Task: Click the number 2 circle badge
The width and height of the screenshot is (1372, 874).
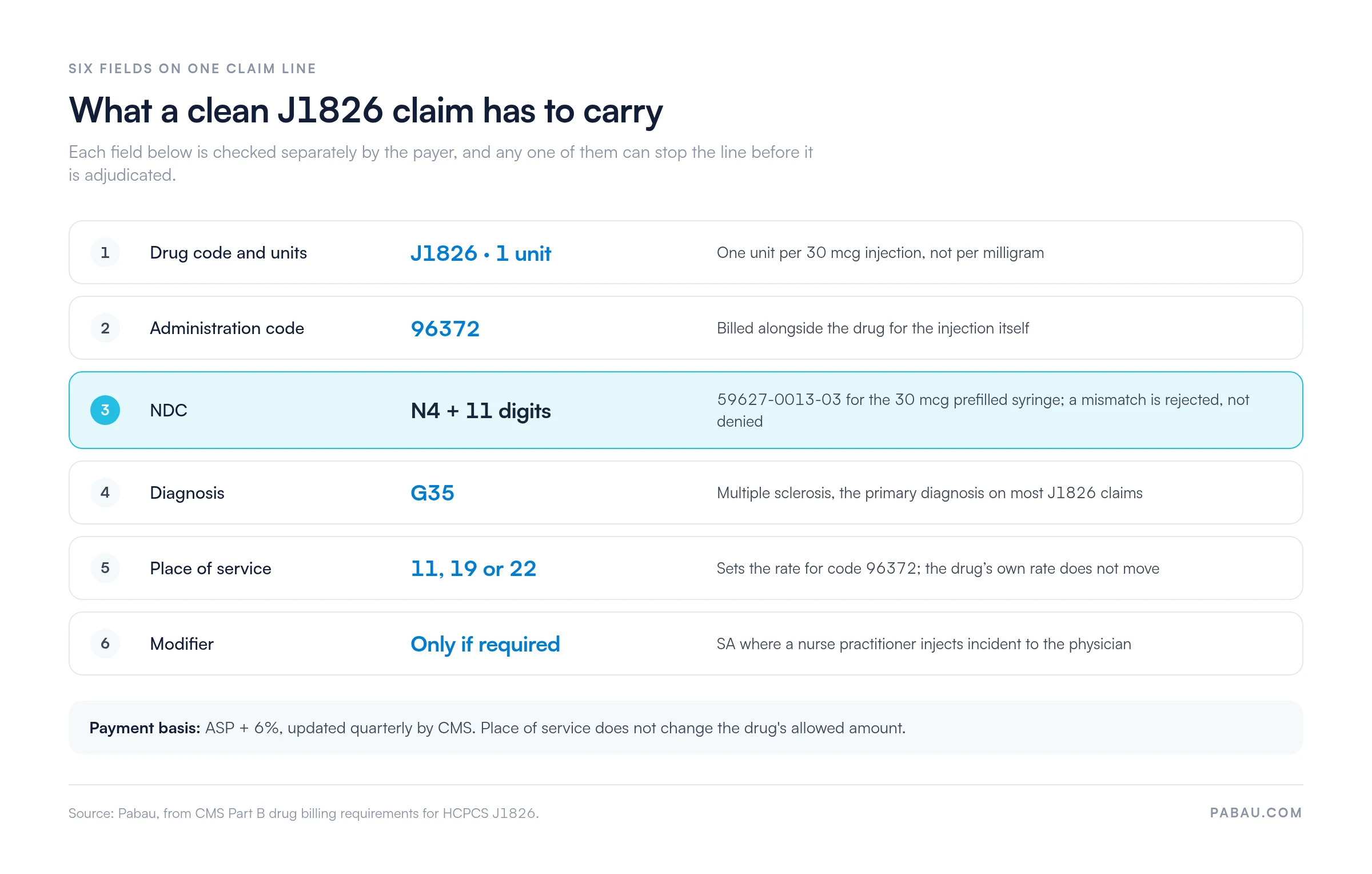Action: click(x=105, y=328)
